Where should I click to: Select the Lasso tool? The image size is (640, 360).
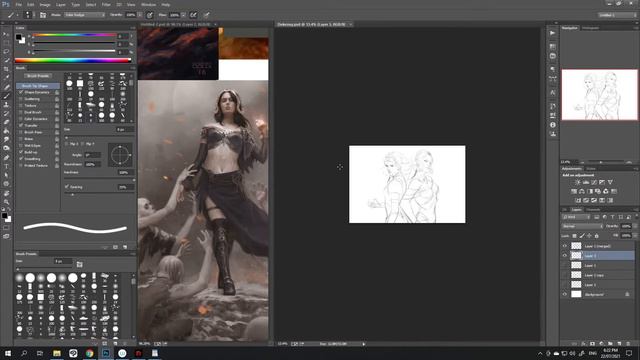[x=6, y=52]
